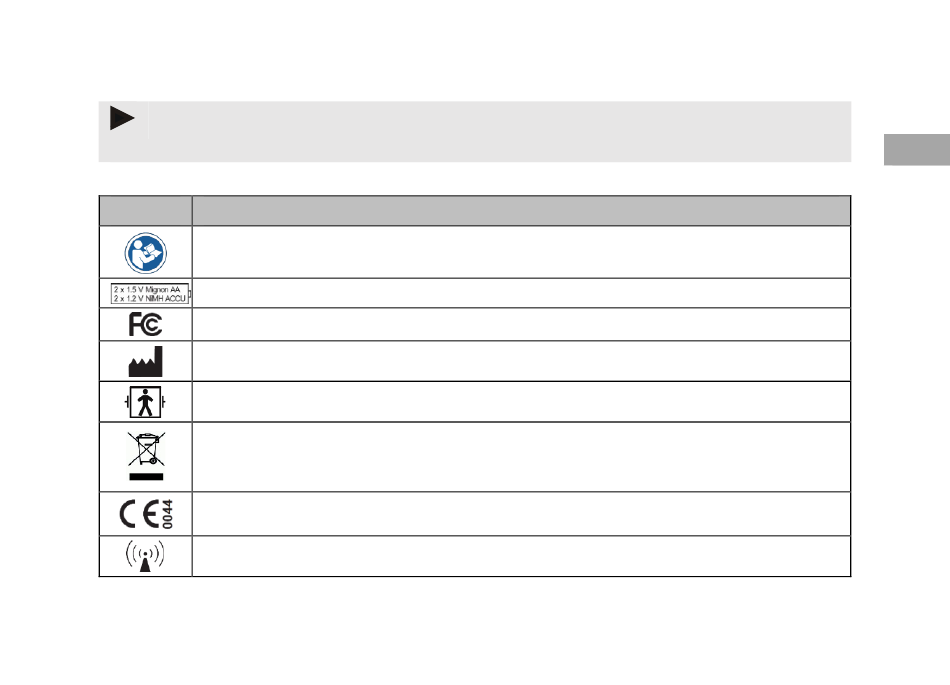Select the non-ionizing radiation antenna symbol
950x685 pixels.
(x=145, y=556)
